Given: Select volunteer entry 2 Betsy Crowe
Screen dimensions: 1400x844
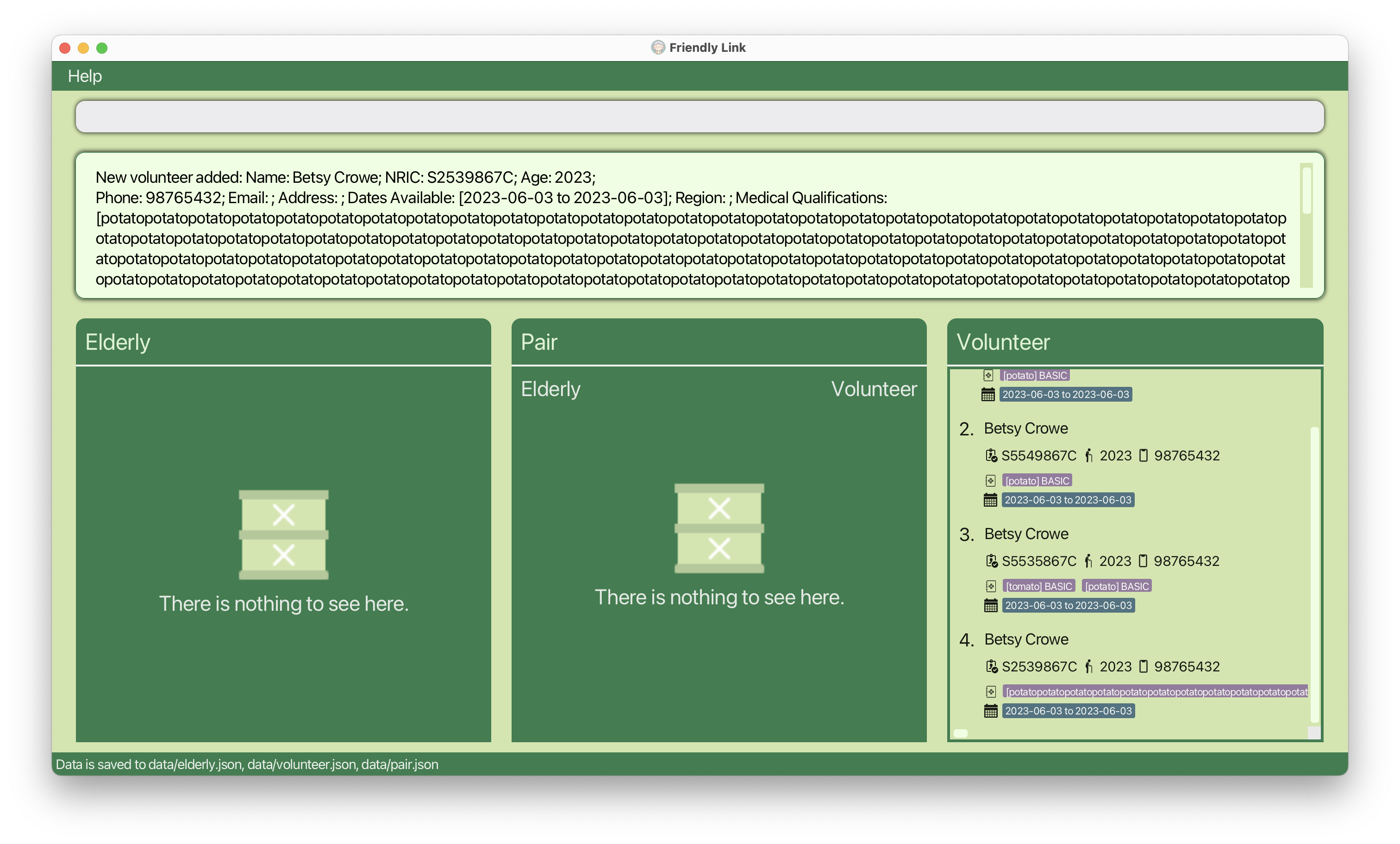Looking at the screenshot, I should (x=1025, y=429).
